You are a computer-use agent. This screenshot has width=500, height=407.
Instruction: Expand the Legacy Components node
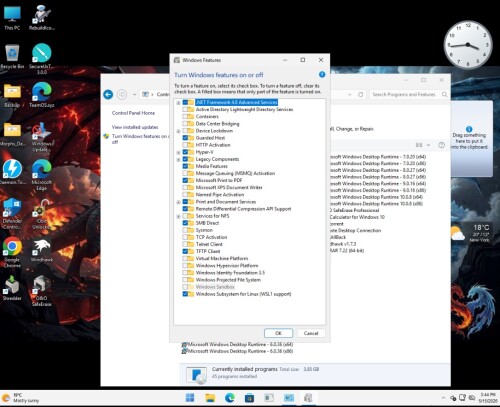tap(178, 159)
